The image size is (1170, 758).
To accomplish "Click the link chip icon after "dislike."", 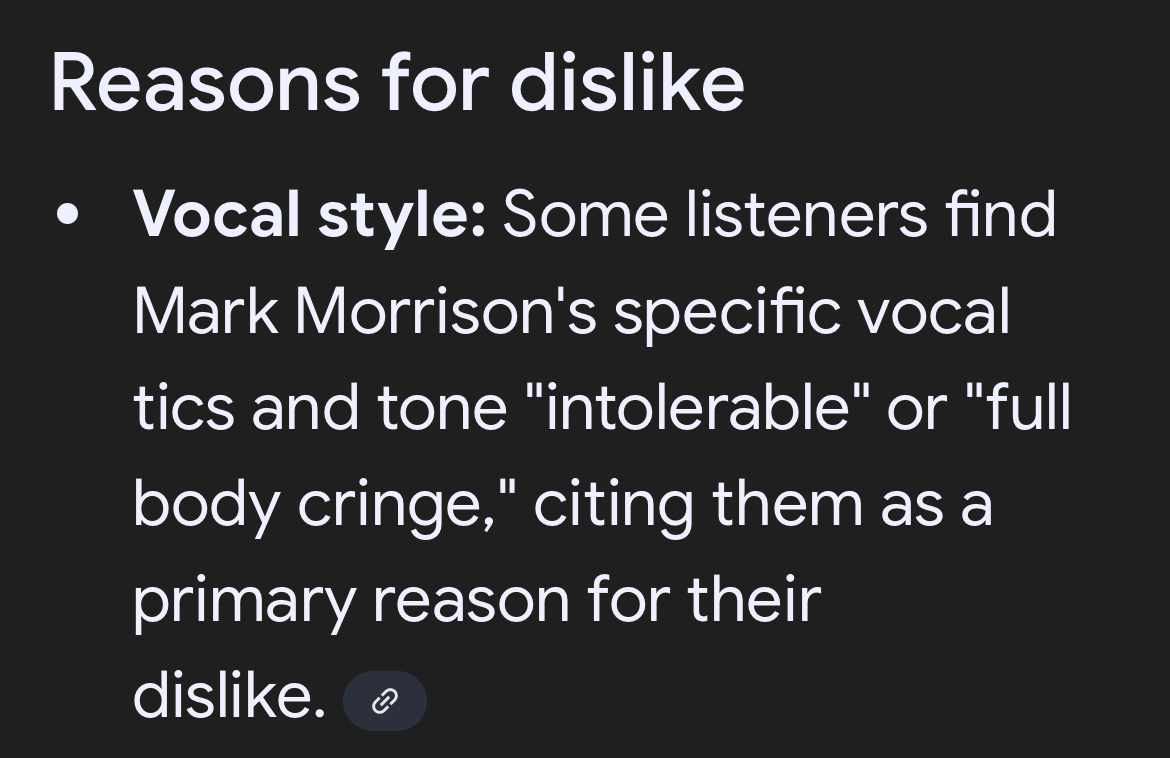I will (384, 701).
